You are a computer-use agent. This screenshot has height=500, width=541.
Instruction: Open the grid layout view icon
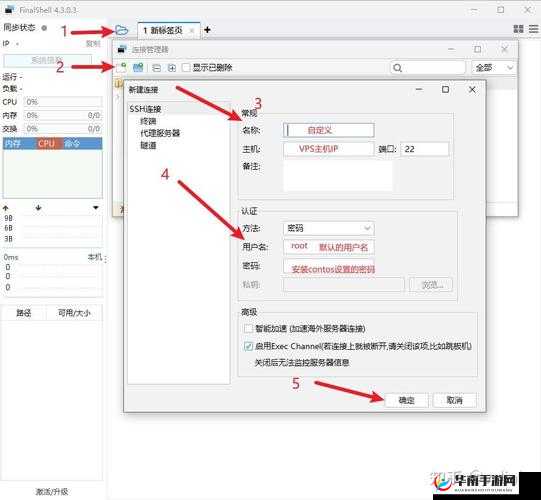click(x=518, y=29)
